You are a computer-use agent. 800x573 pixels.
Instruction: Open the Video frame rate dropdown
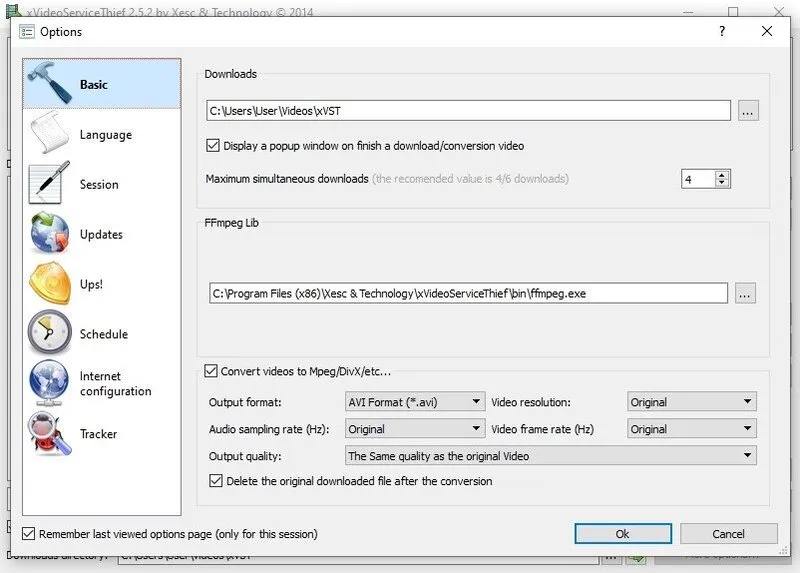coord(691,429)
